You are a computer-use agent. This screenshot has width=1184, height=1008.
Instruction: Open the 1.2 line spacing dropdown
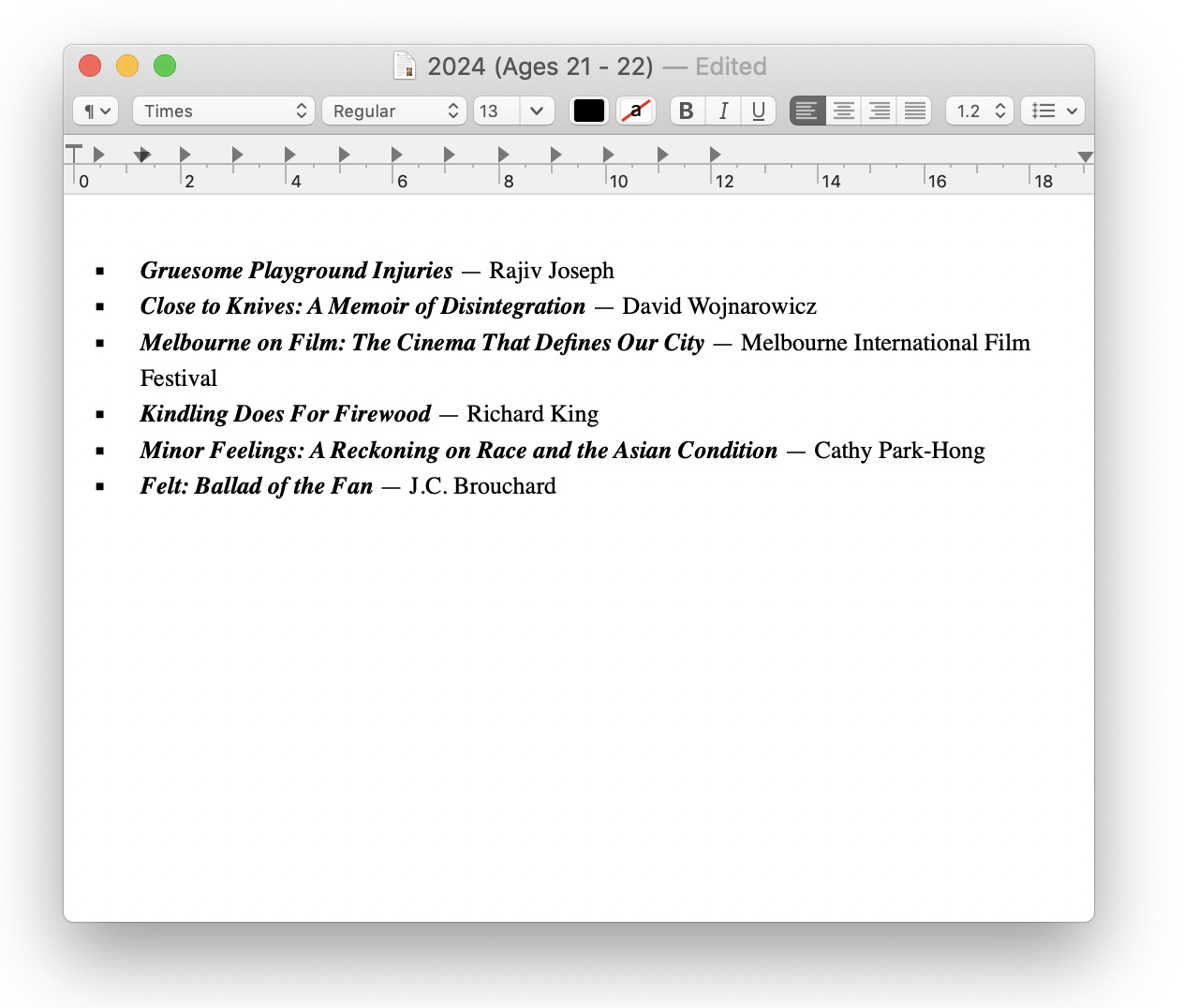click(980, 111)
